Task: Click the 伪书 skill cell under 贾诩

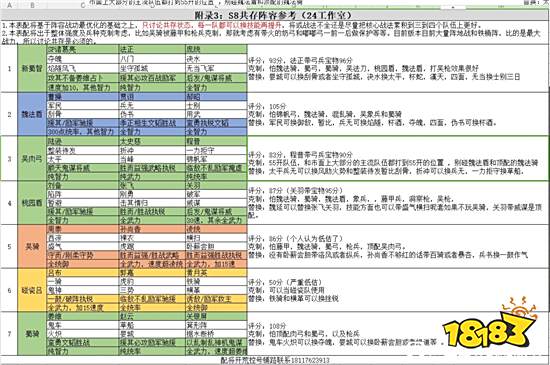Action: click(152, 114)
